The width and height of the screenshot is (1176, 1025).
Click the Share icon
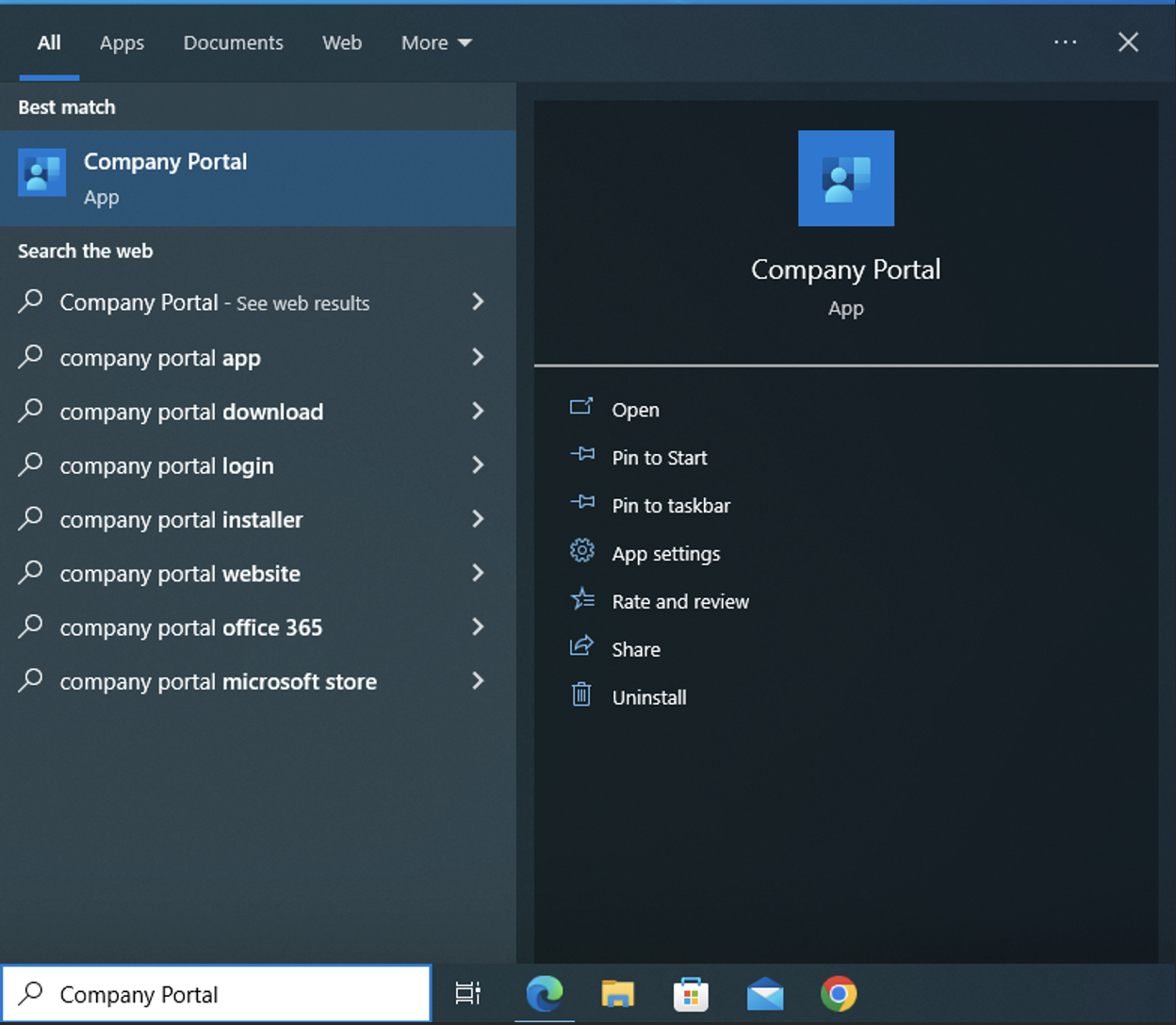[582, 647]
